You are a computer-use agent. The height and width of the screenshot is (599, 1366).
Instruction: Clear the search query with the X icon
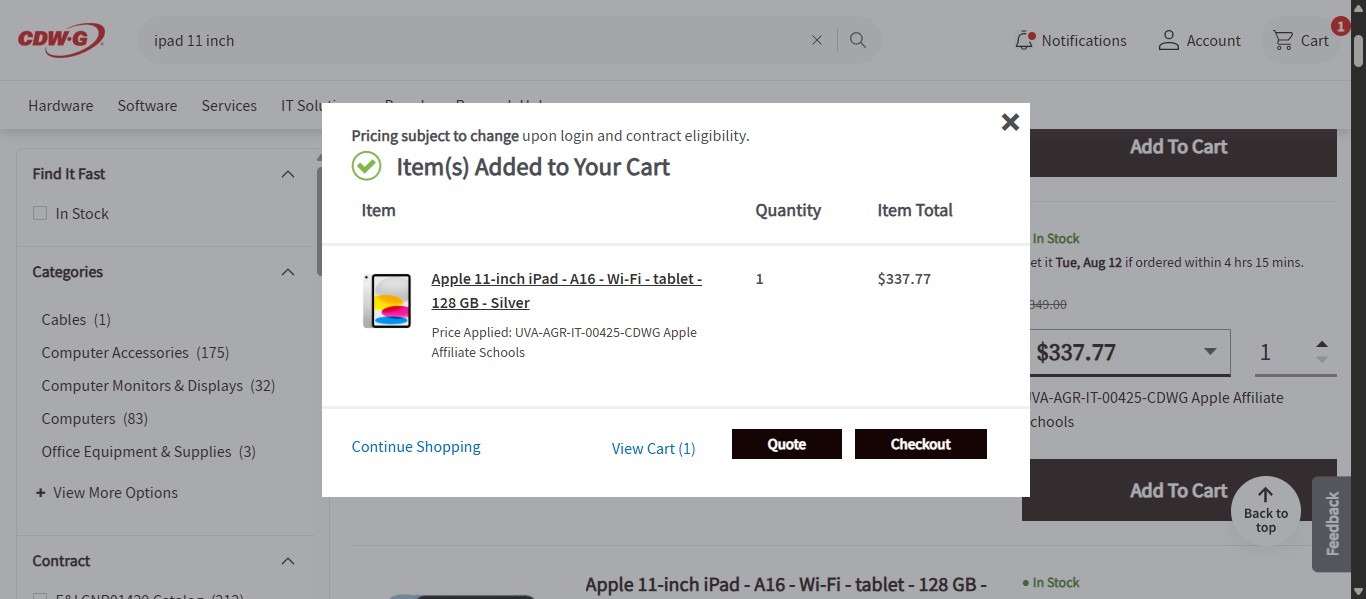(816, 40)
